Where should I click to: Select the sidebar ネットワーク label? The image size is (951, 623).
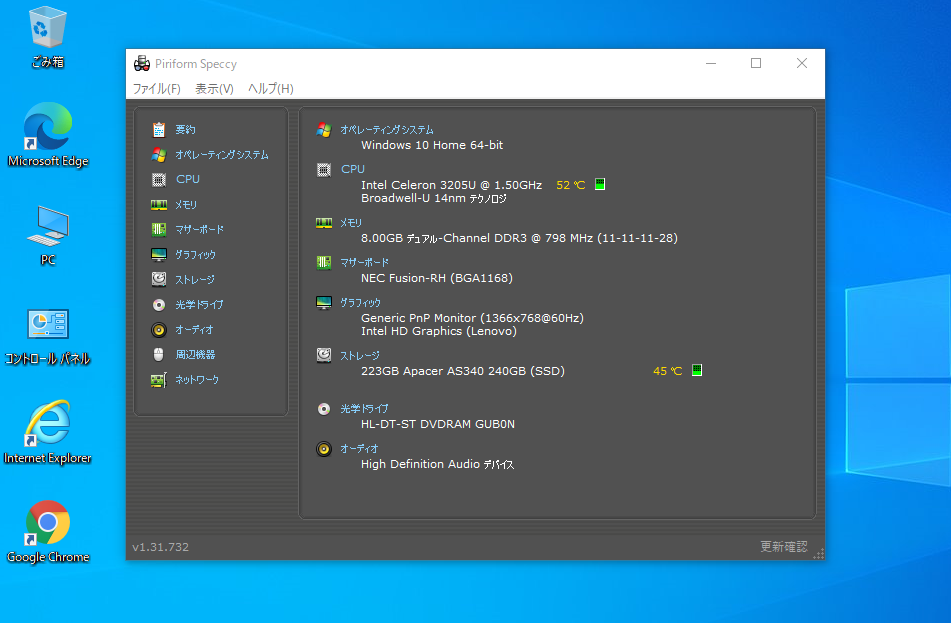(x=197, y=380)
